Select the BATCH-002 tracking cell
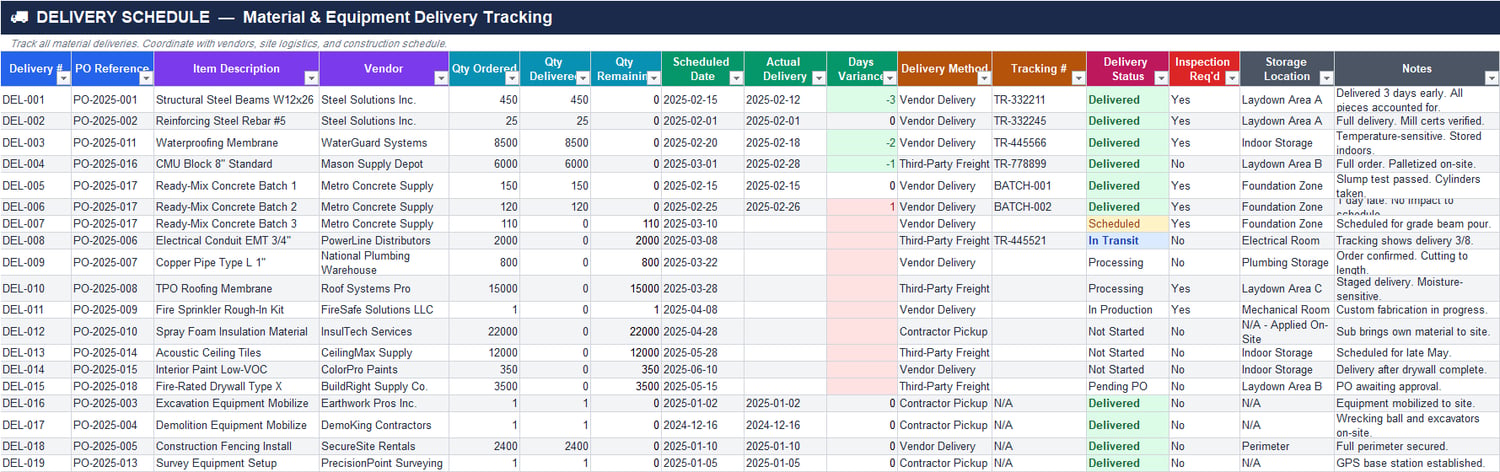1500x472 pixels. pos(1039,207)
